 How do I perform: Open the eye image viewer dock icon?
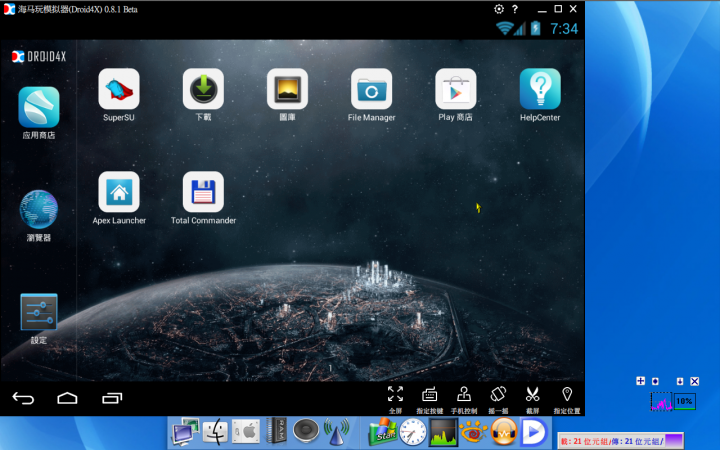(x=473, y=432)
